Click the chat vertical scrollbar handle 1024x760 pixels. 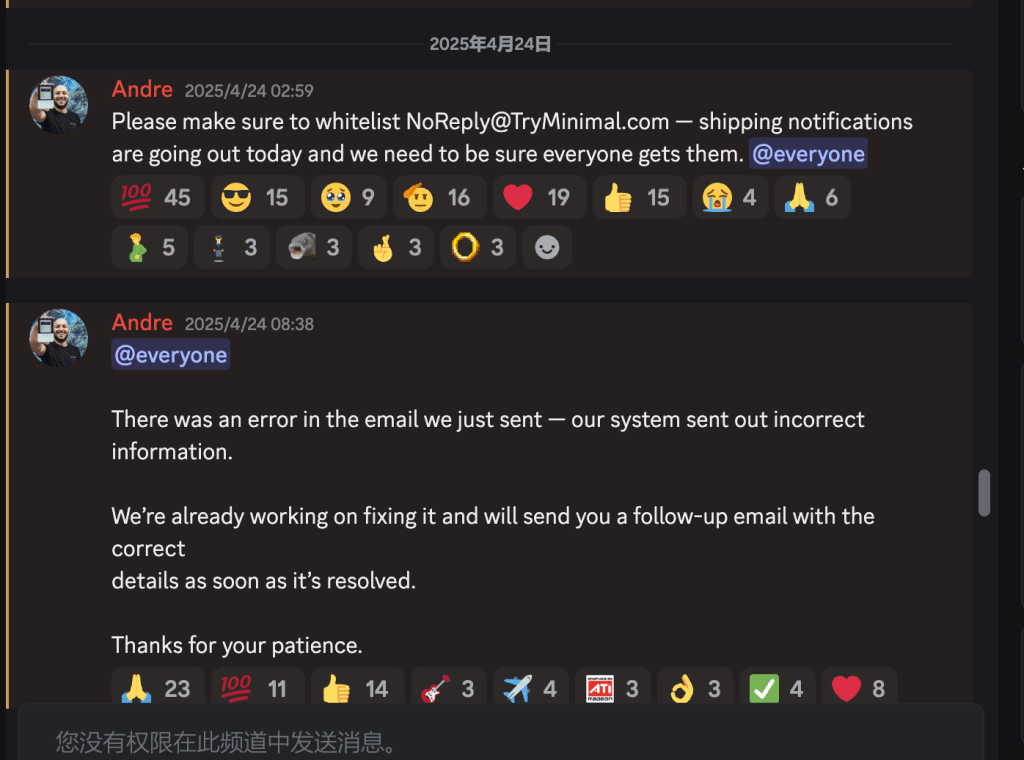(984, 493)
